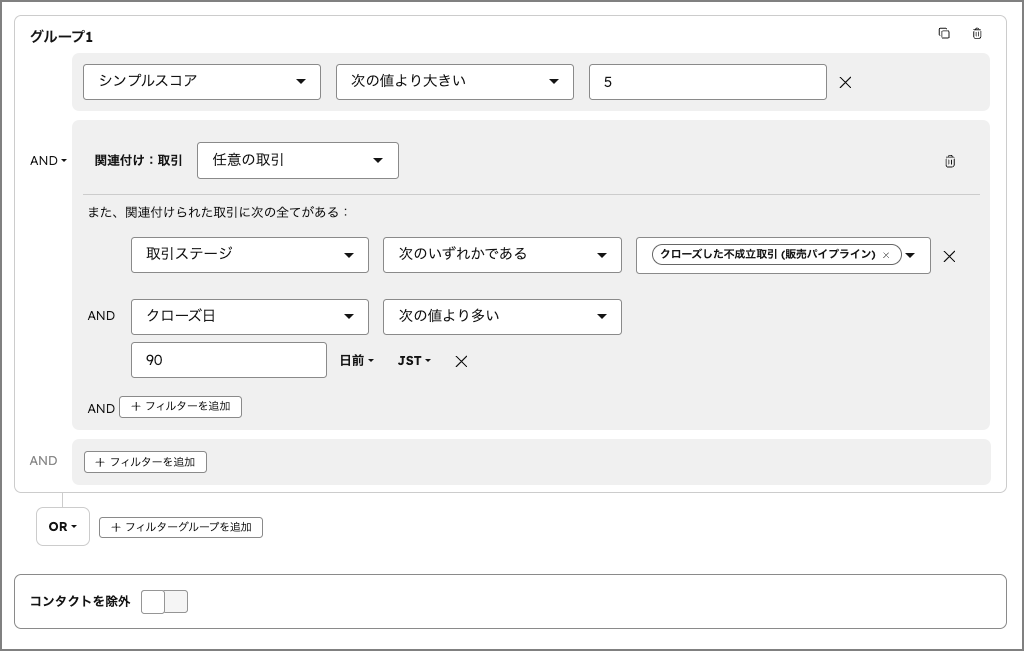
Task: Remove the シンプルスコア filter row
Action: pos(845,83)
